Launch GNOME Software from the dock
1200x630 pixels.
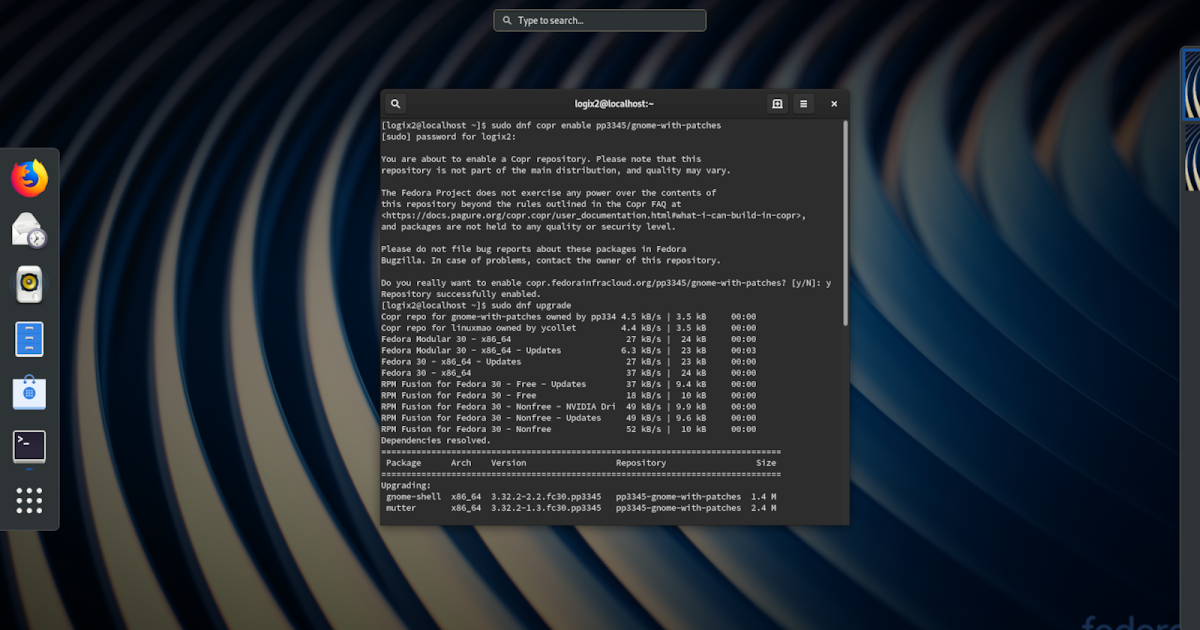coord(29,392)
